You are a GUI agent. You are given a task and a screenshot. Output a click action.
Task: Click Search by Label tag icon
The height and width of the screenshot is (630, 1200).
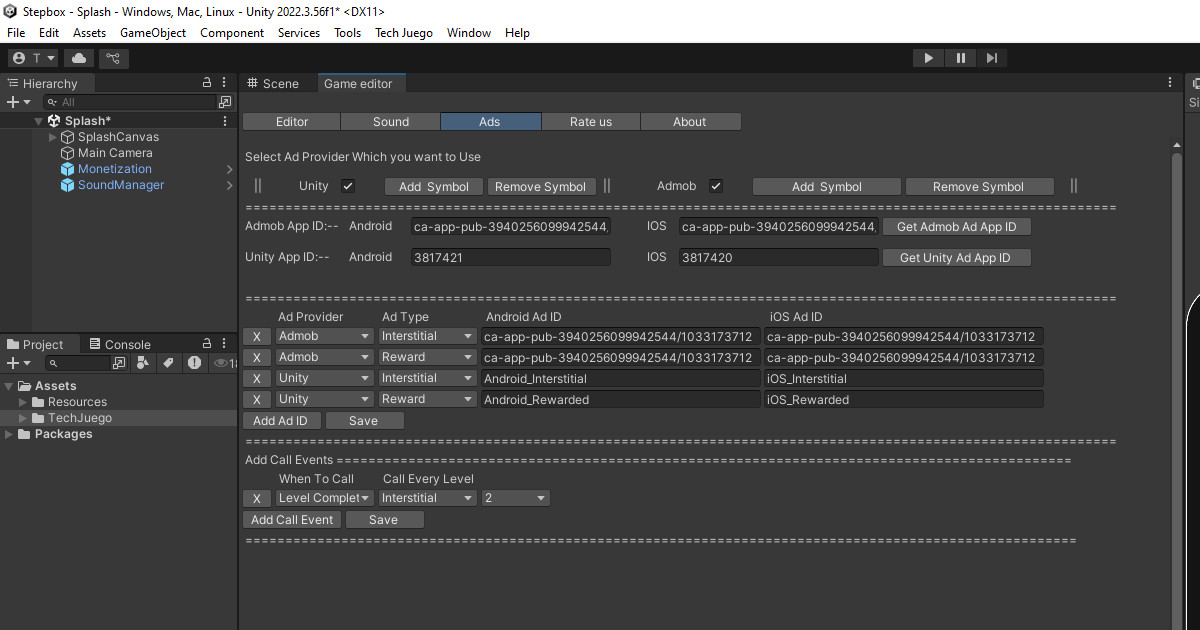pyautogui.click(x=169, y=363)
